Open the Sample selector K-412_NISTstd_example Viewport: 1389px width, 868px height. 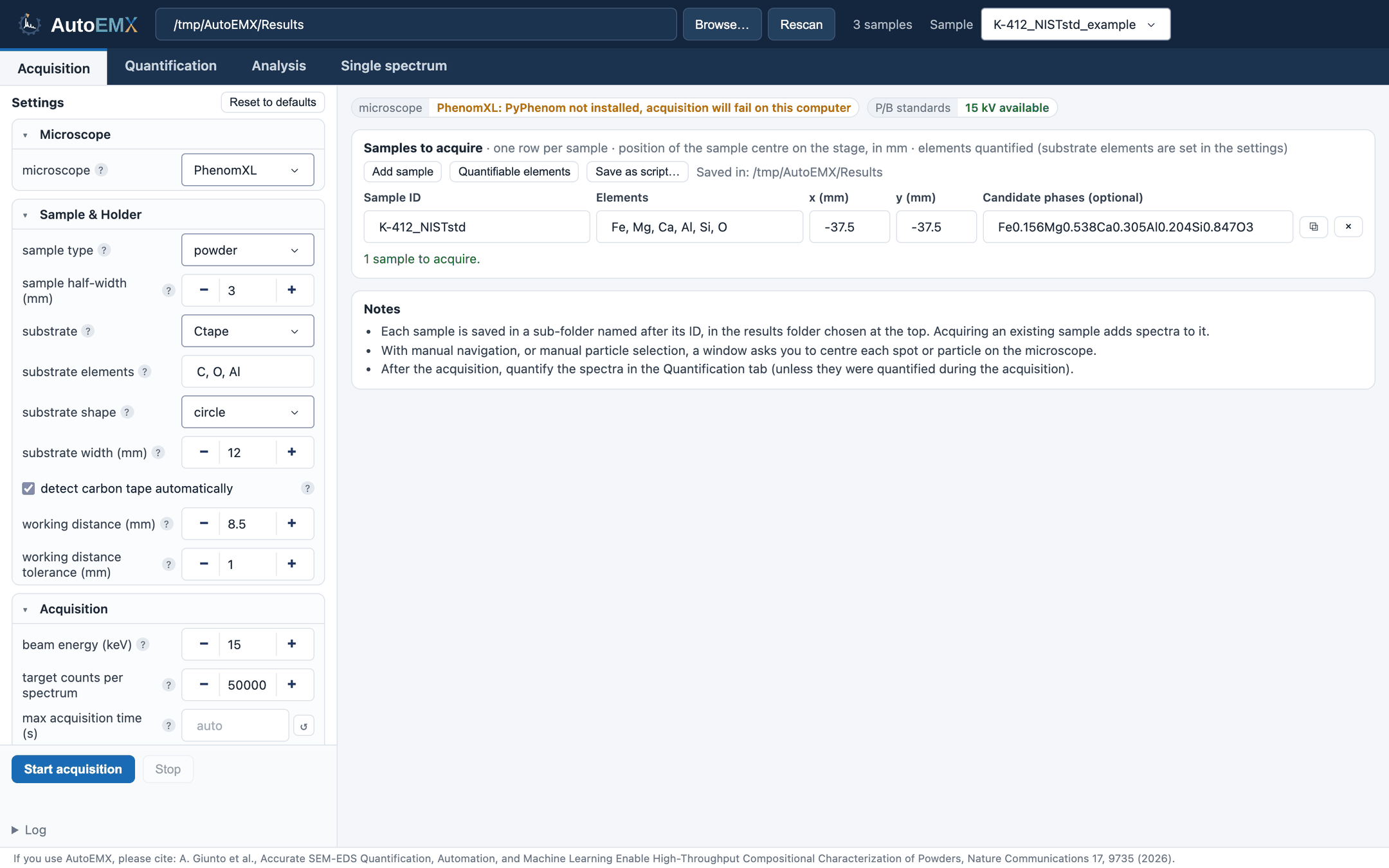tap(1075, 24)
